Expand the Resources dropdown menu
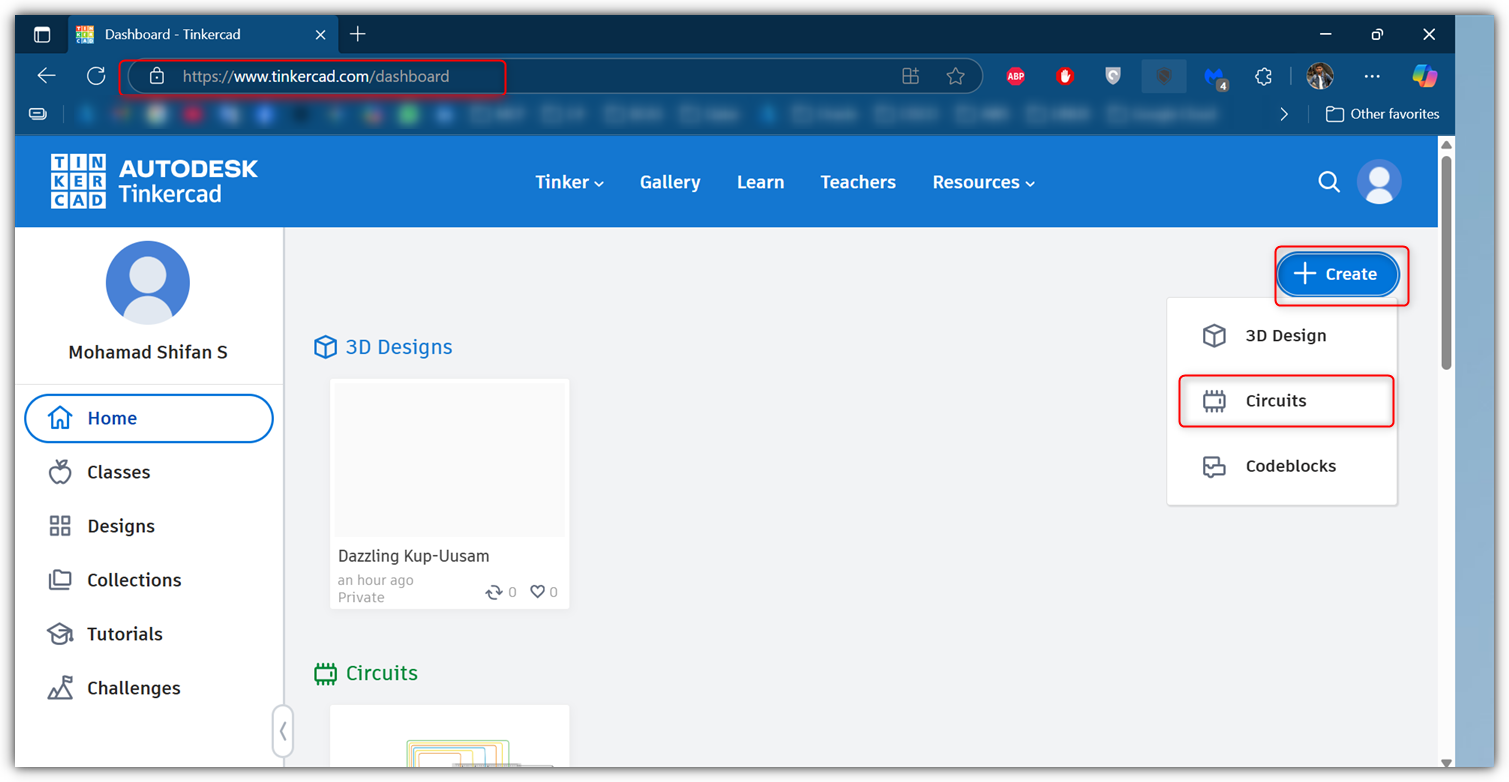 (983, 182)
